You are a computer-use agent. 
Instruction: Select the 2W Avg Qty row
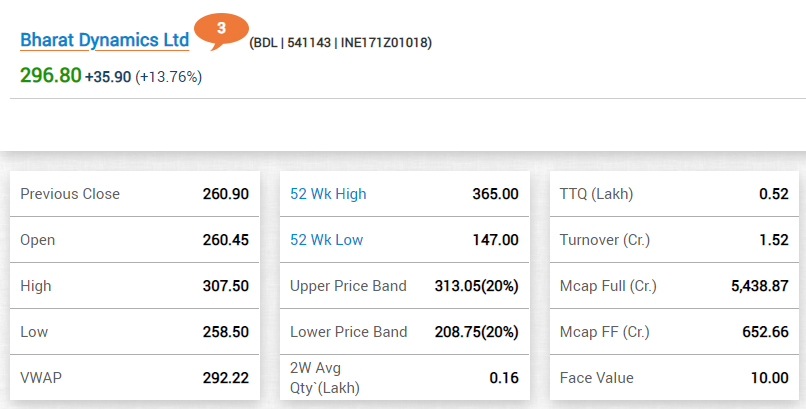pyautogui.click(x=405, y=378)
